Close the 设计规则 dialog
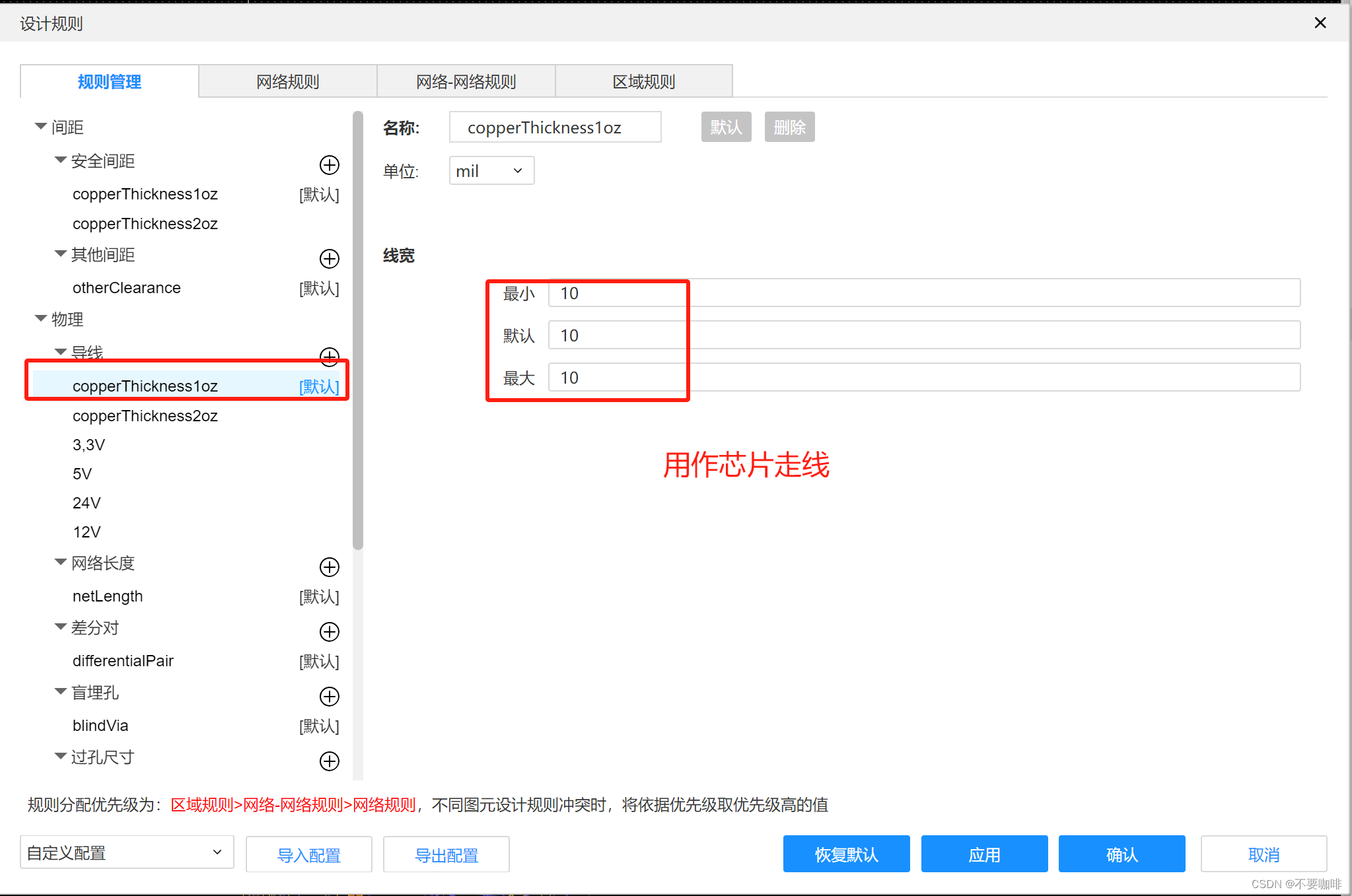The image size is (1352, 896). click(1320, 23)
